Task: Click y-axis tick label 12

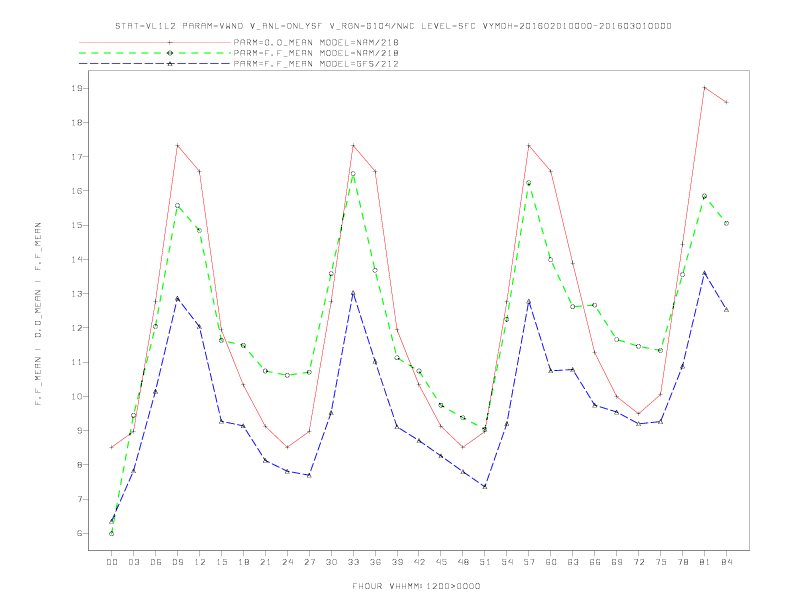Action: point(77,328)
